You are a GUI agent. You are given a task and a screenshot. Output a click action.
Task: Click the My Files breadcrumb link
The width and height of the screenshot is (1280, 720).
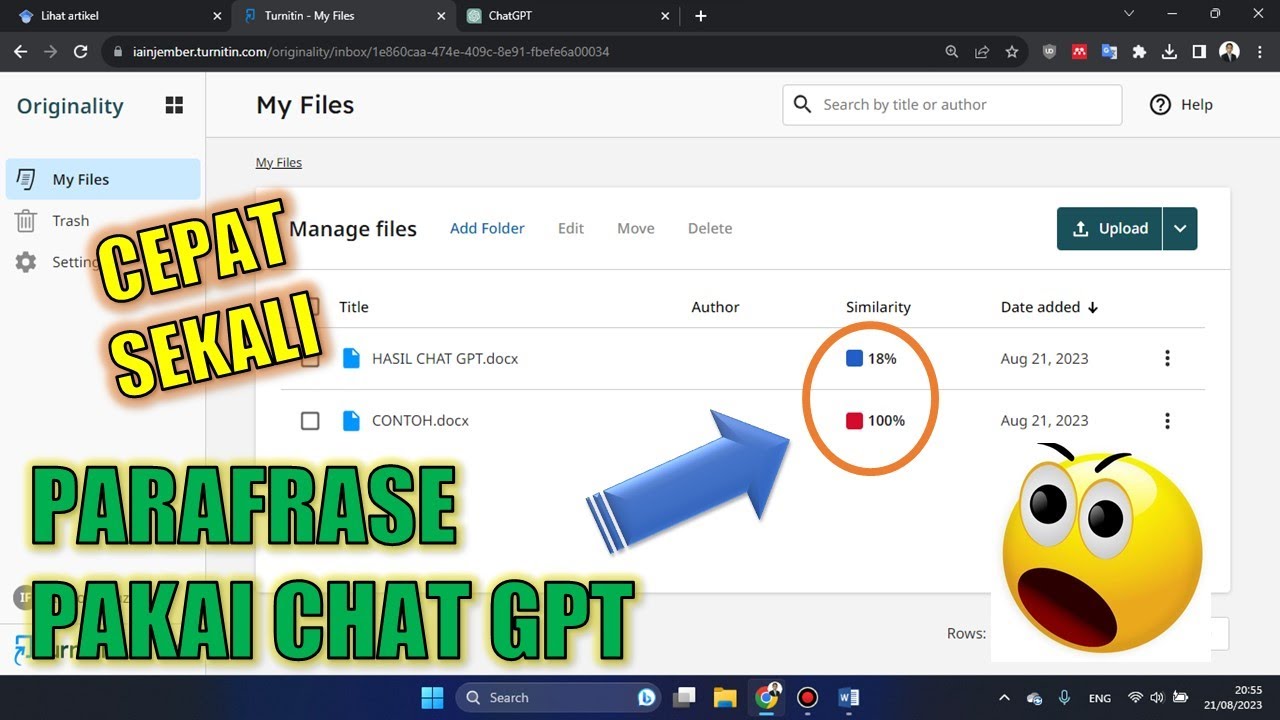pyautogui.click(x=279, y=162)
